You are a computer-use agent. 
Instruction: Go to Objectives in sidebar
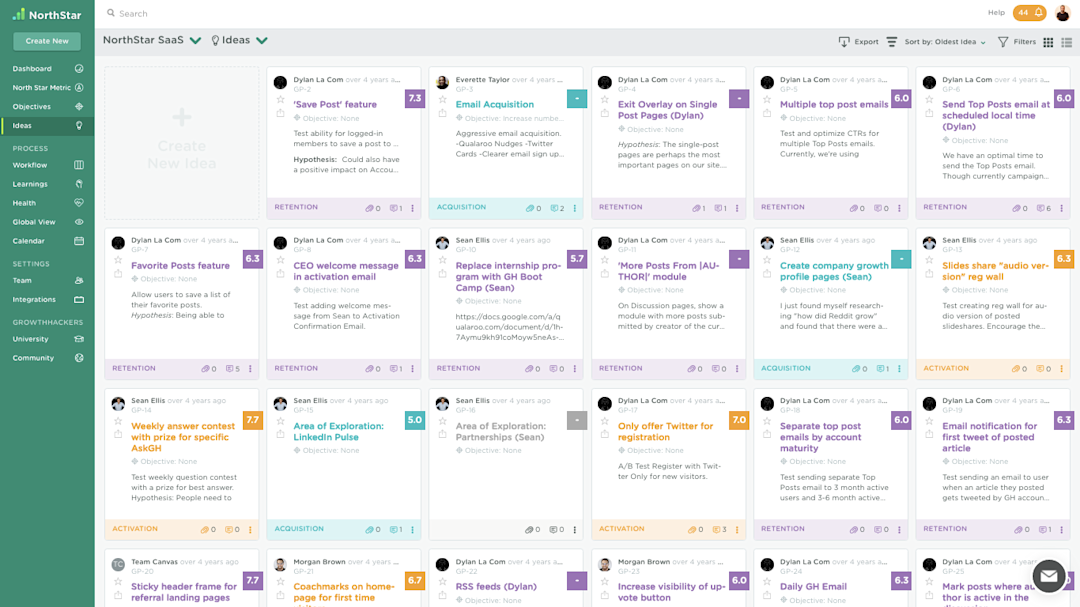point(47,107)
